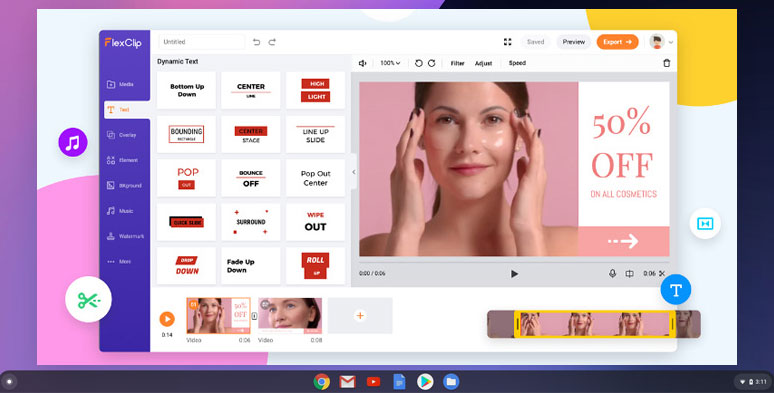Screen dimensions: 774x393
Task: Click the floating transition icon circle
Action: pyautogui.click(x=705, y=224)
